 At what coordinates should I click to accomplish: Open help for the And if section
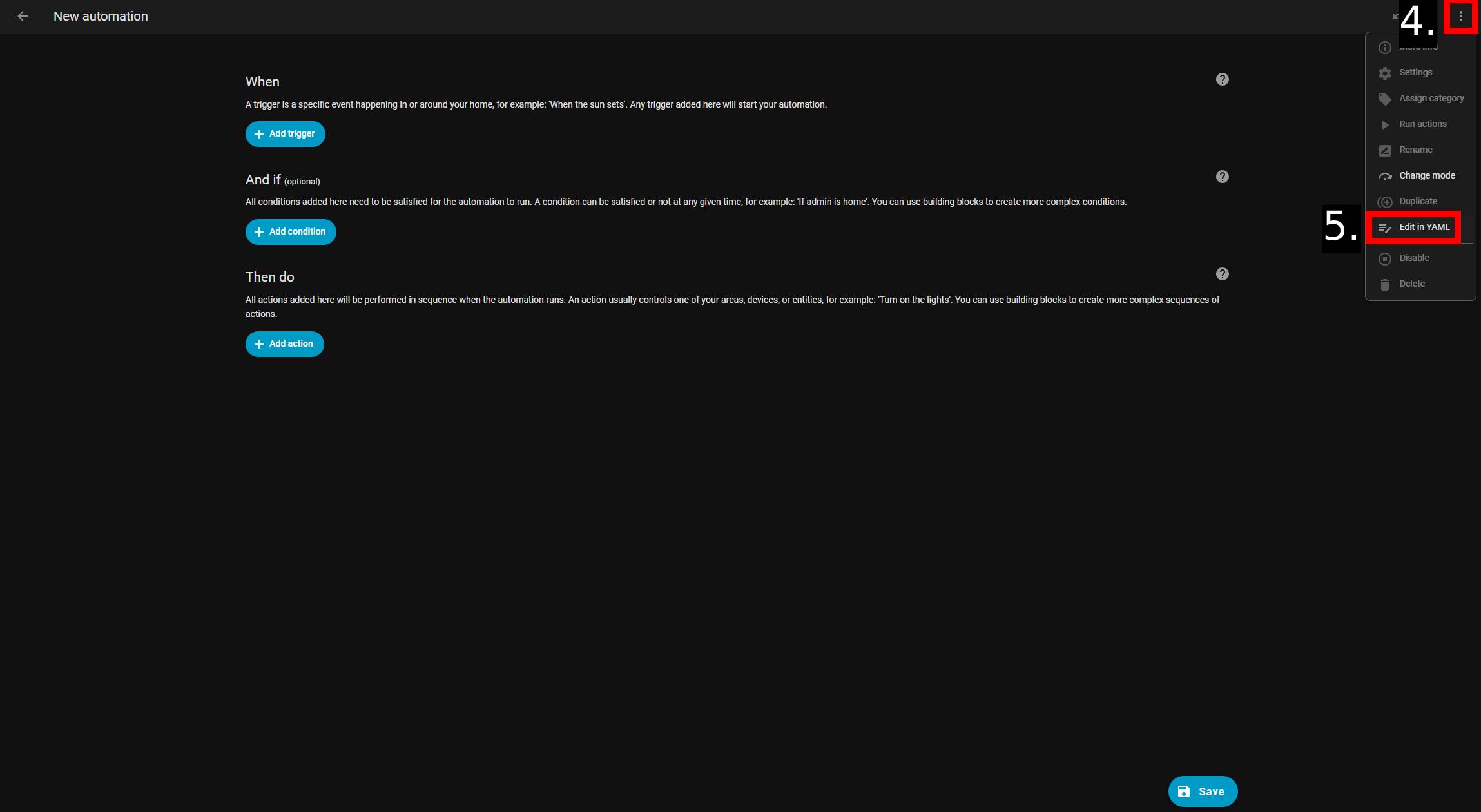pyautogui.click(x=1222, y=177)
